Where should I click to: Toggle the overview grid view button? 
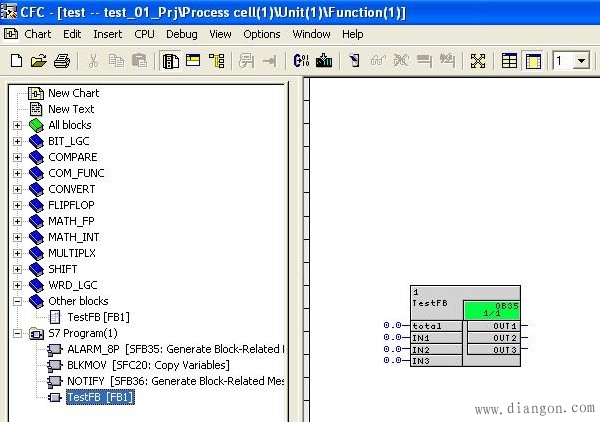[x=510, y=61]
